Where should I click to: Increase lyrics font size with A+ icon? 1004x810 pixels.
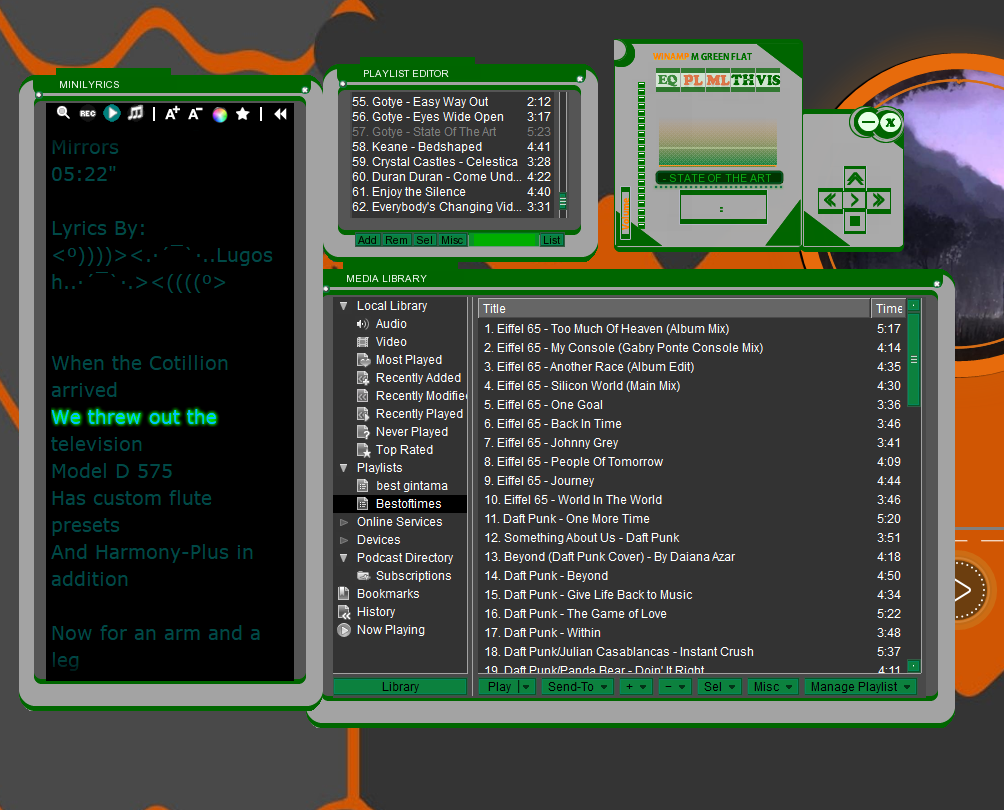click(170, 113)
